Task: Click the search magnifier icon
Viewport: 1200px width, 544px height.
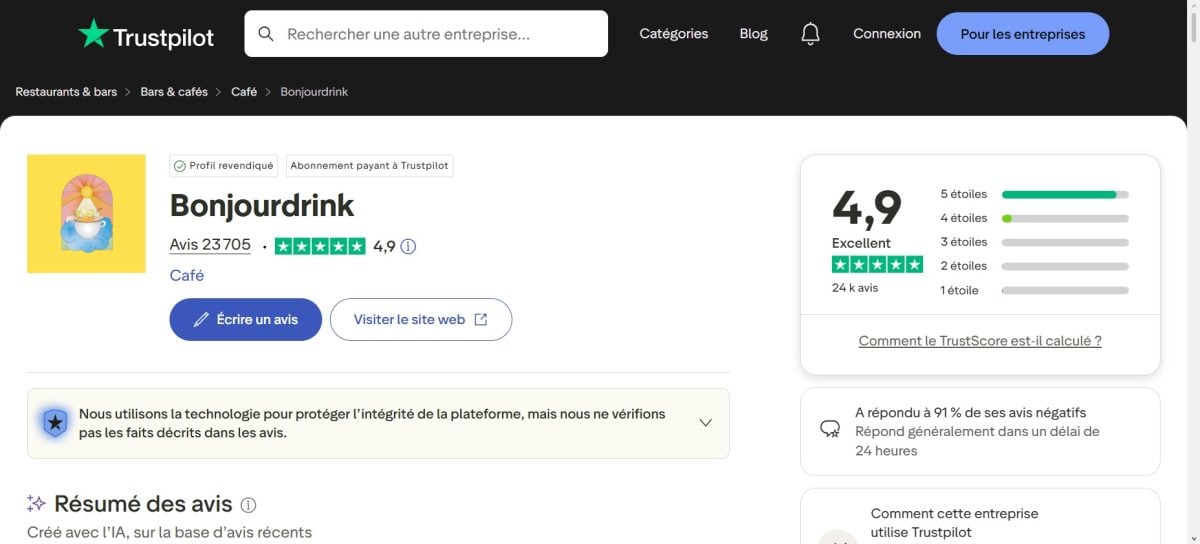Action: pos(266,34)
